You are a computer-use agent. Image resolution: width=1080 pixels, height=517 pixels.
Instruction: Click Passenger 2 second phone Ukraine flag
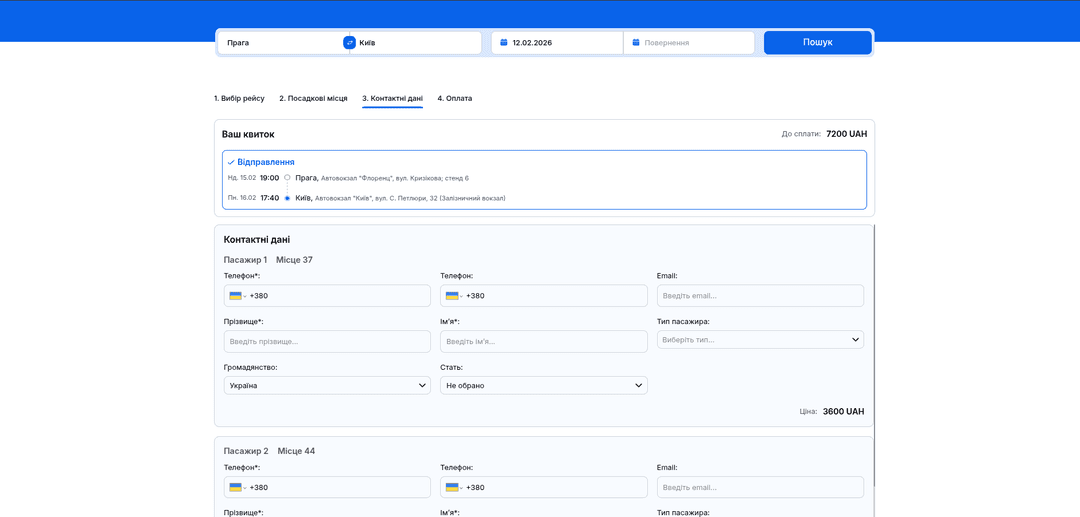click(452, 488)
